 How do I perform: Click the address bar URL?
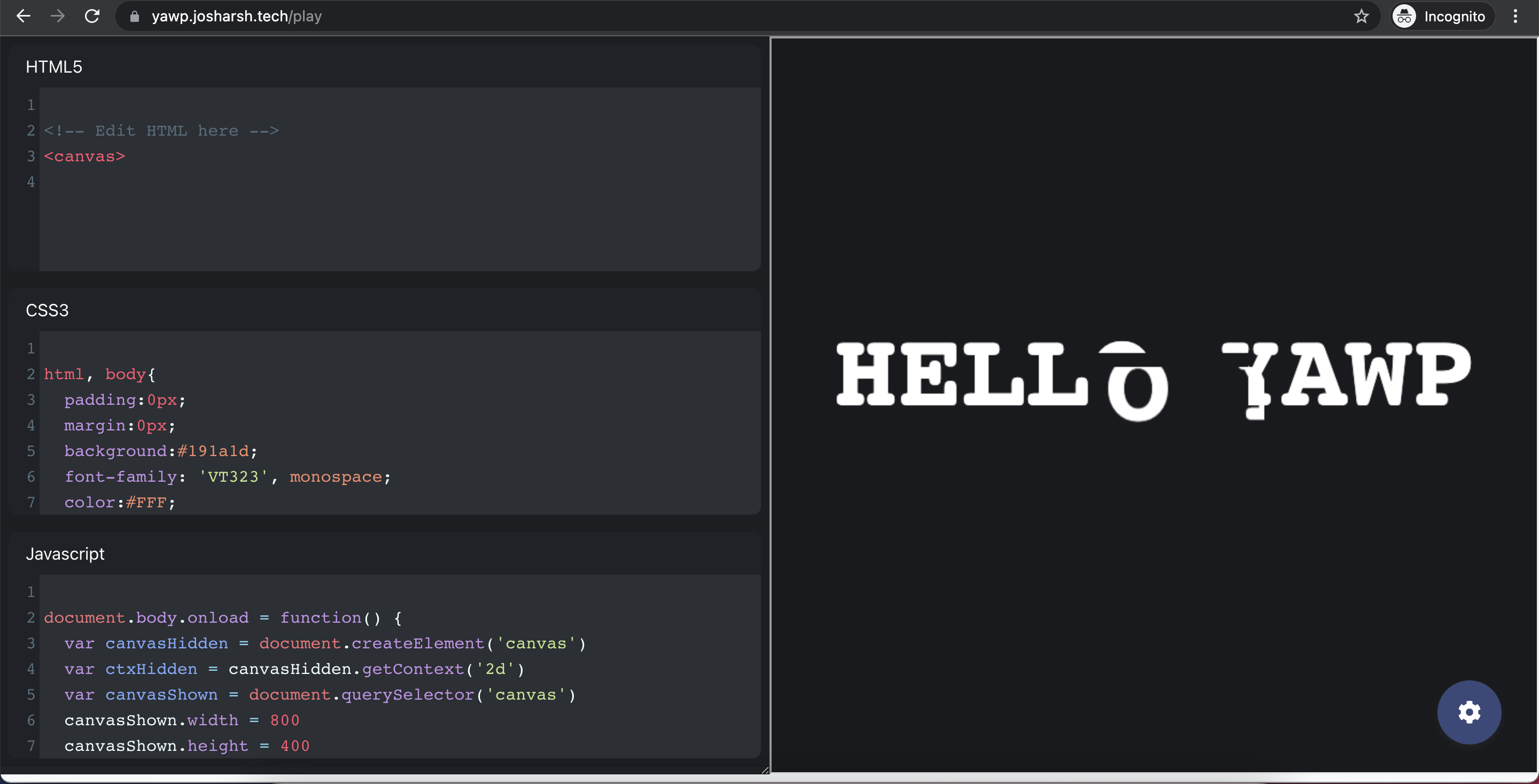tap(237, 16)
